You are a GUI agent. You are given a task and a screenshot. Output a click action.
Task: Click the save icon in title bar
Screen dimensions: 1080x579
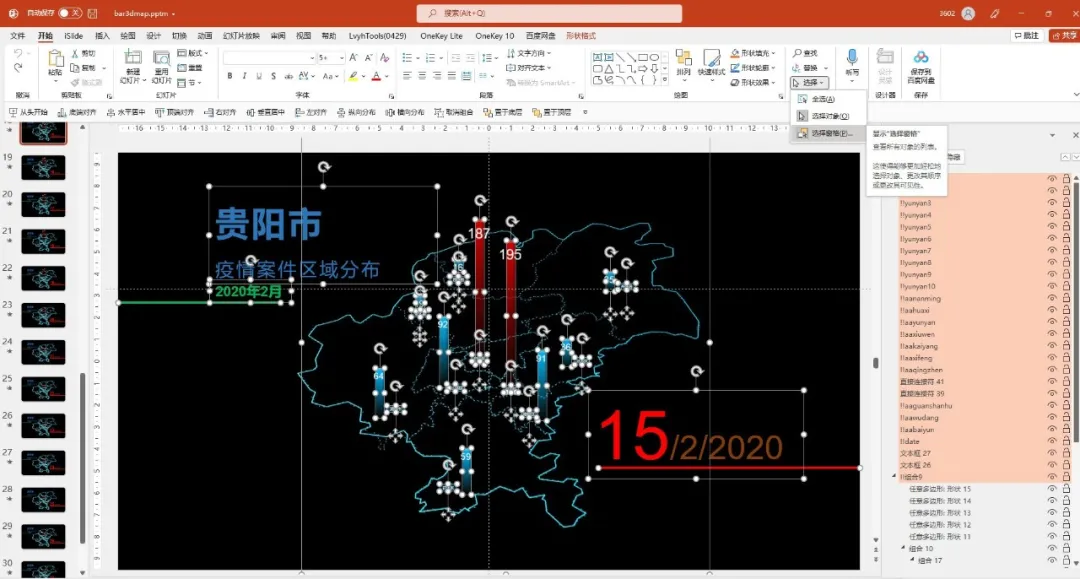point(92,13)
